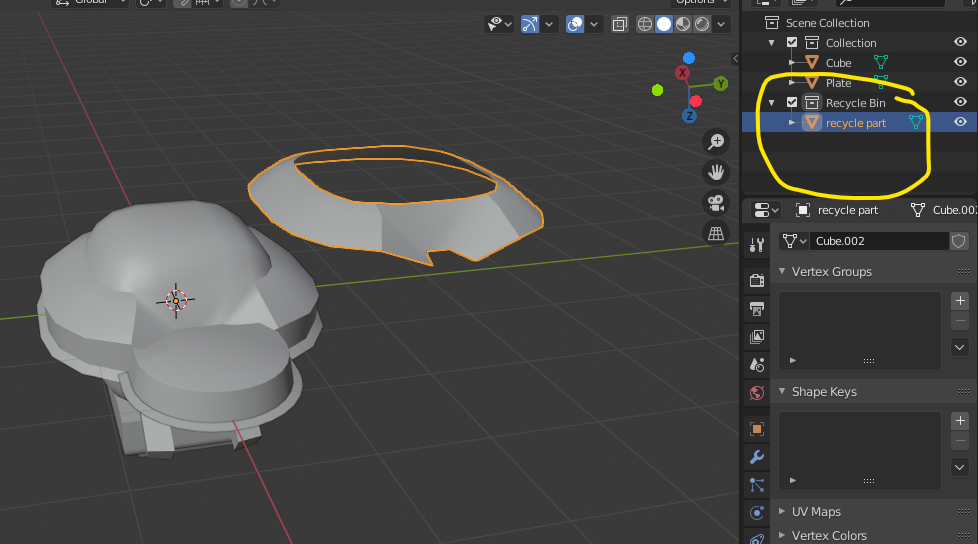
Task: Hide the Cube object in the outliner
Action: pos(961,62)
